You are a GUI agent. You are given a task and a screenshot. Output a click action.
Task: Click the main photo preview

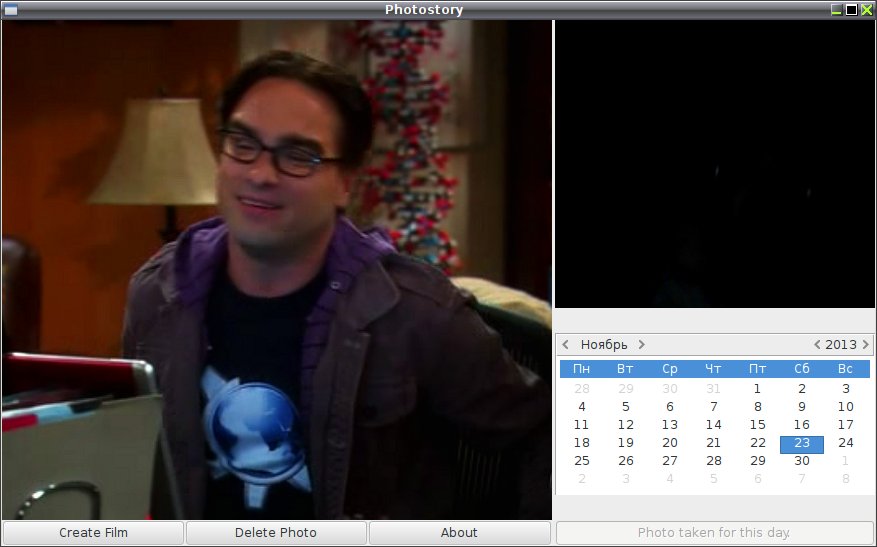point(277,270)
